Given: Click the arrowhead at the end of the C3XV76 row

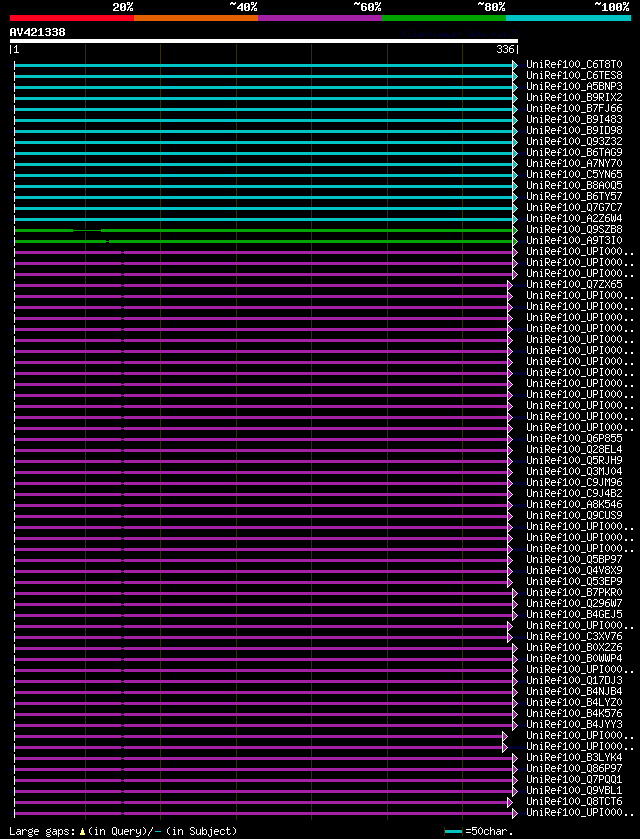Looking at the screenshot, I should 510,637.
